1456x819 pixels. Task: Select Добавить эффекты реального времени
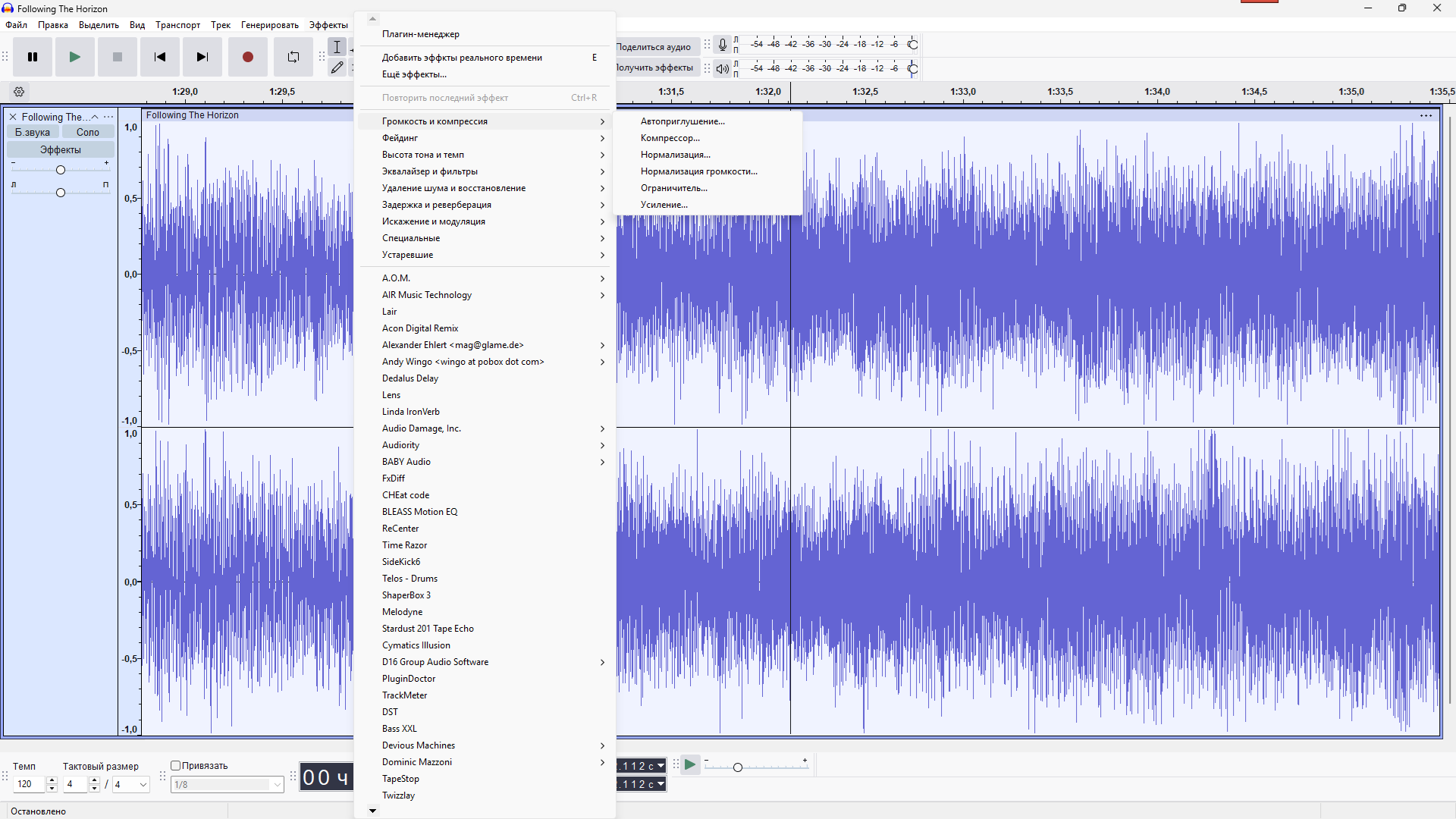484,58
